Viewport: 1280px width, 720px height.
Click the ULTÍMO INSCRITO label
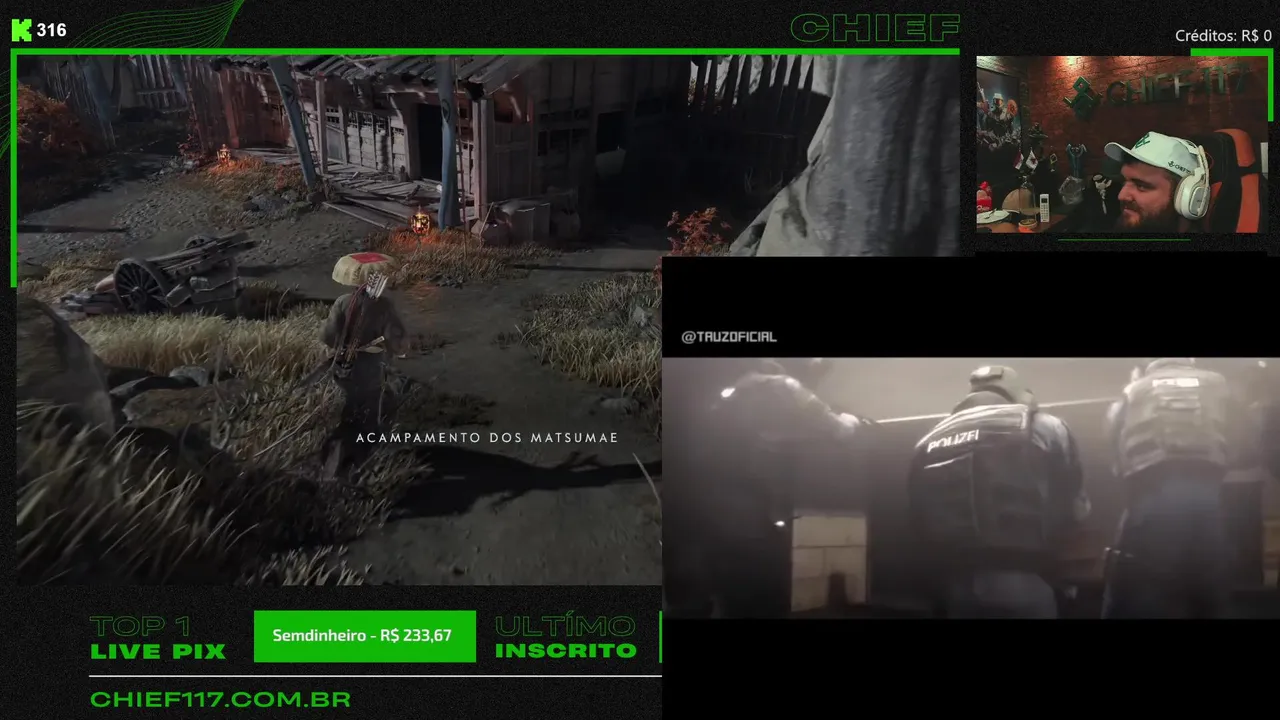click(566, 638)
